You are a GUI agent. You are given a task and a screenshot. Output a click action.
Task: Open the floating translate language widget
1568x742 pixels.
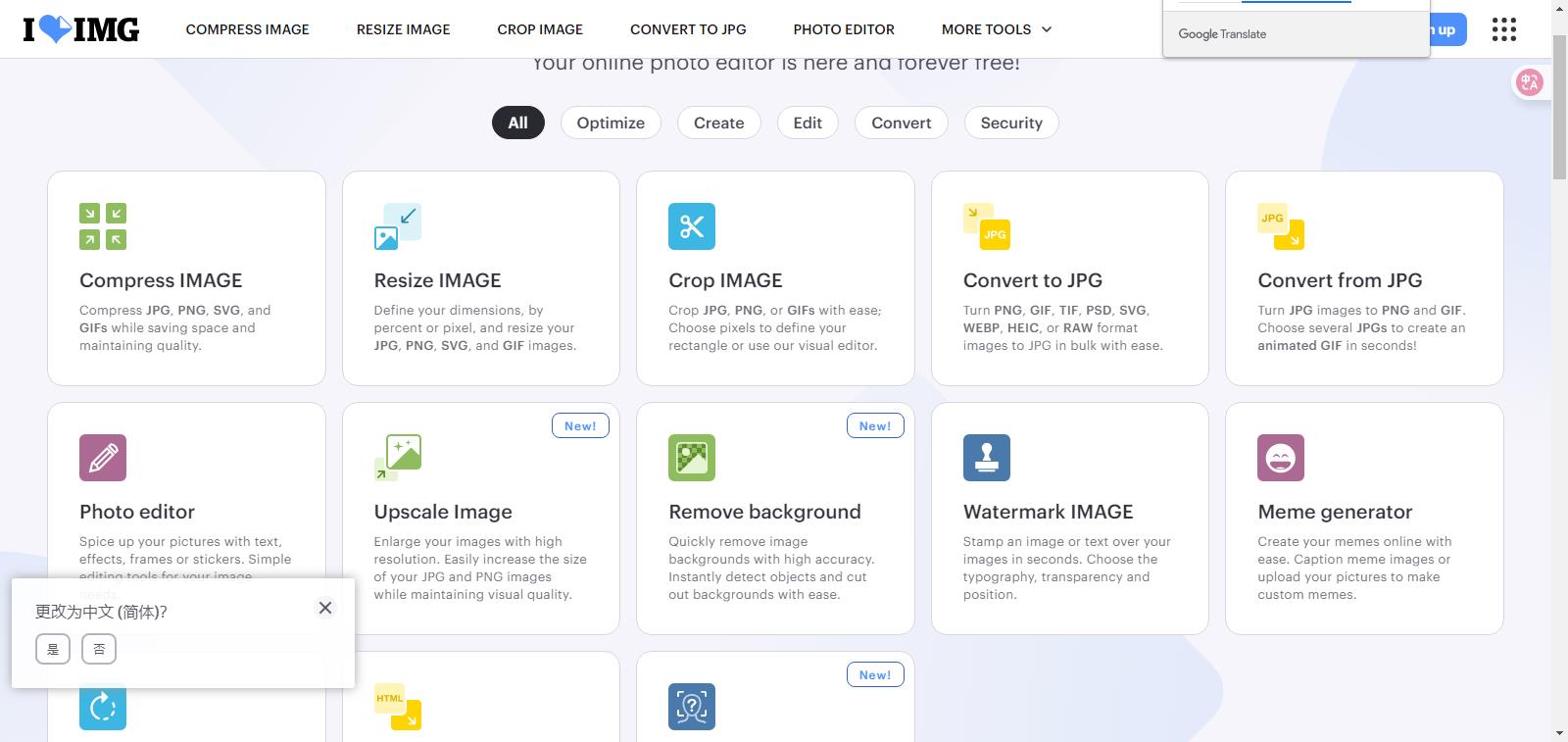coord(1530,82)
